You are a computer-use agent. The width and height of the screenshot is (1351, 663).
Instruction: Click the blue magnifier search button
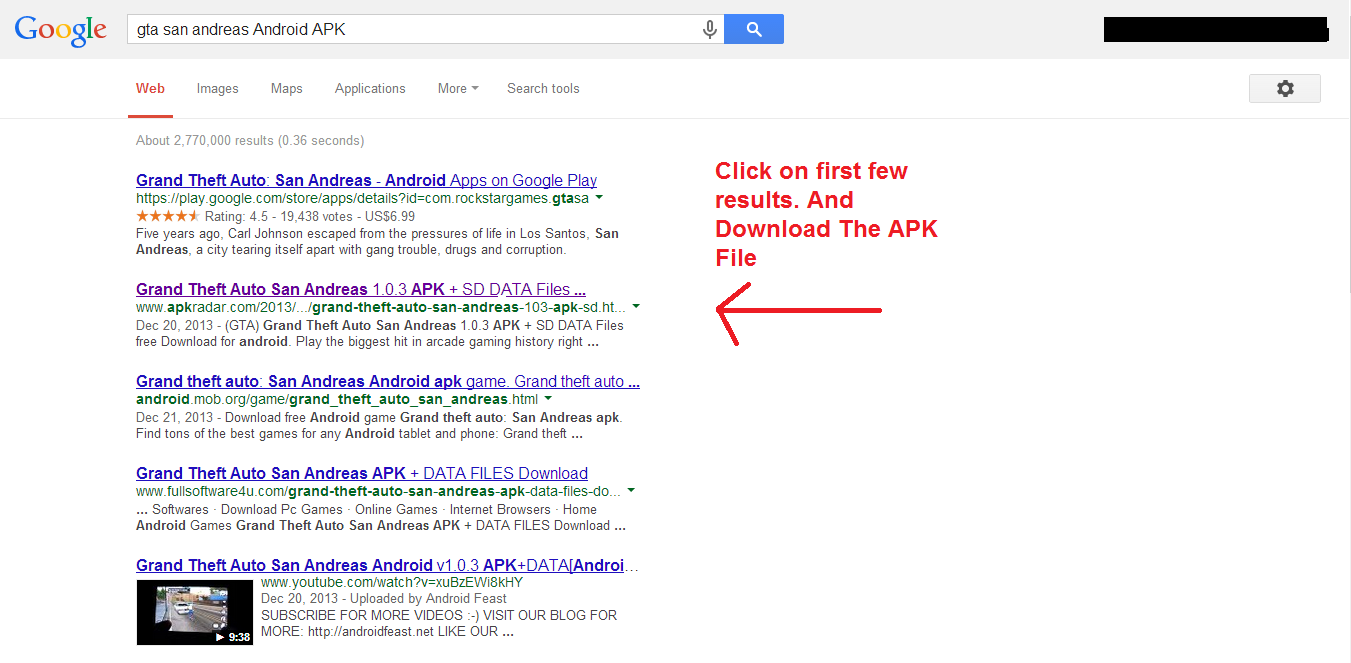pyautogui.click(x=754, y=30)
